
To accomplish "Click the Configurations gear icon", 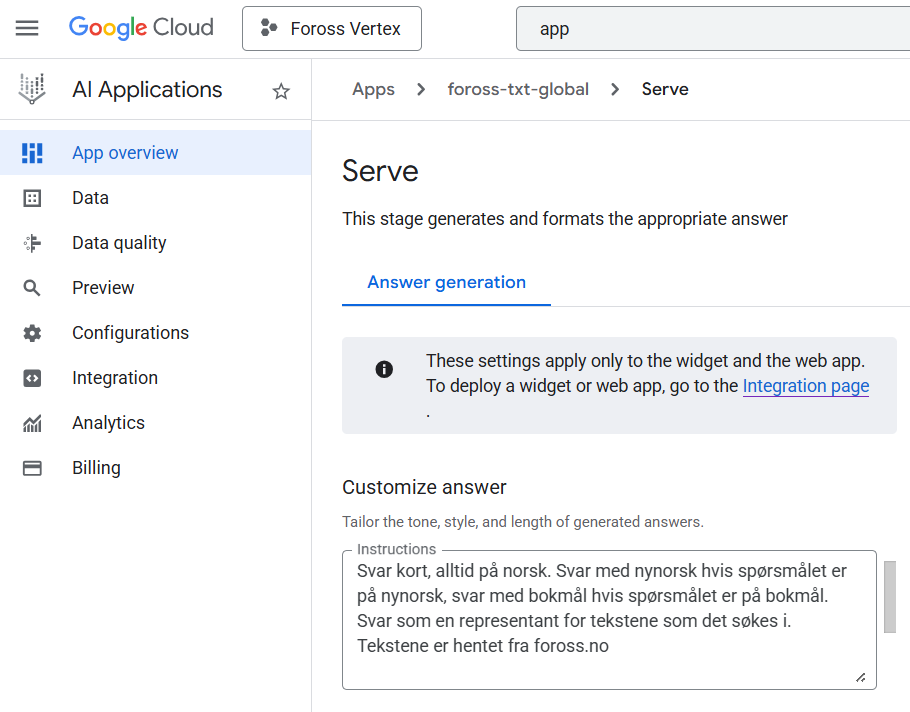I will [x=32, y=333].
